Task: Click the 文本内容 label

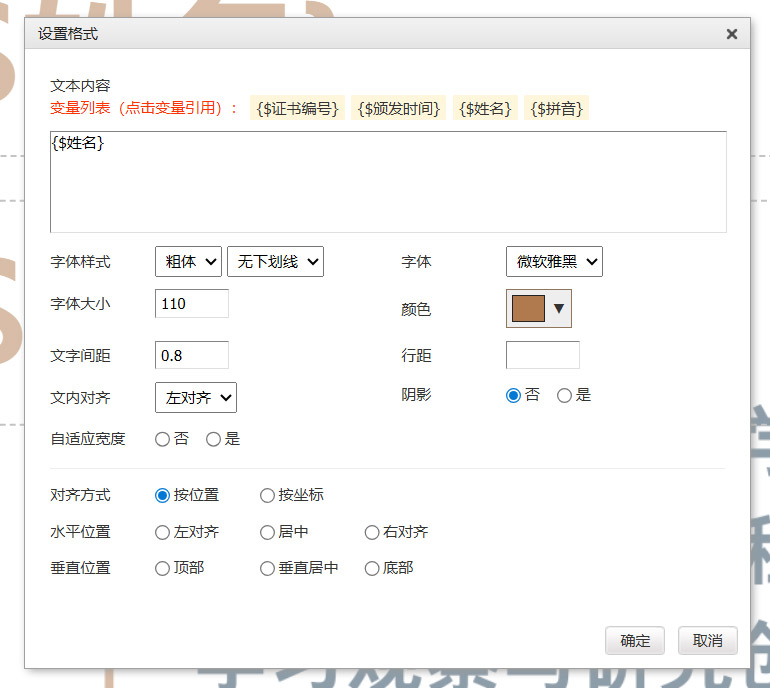Action: coord(80,85)
